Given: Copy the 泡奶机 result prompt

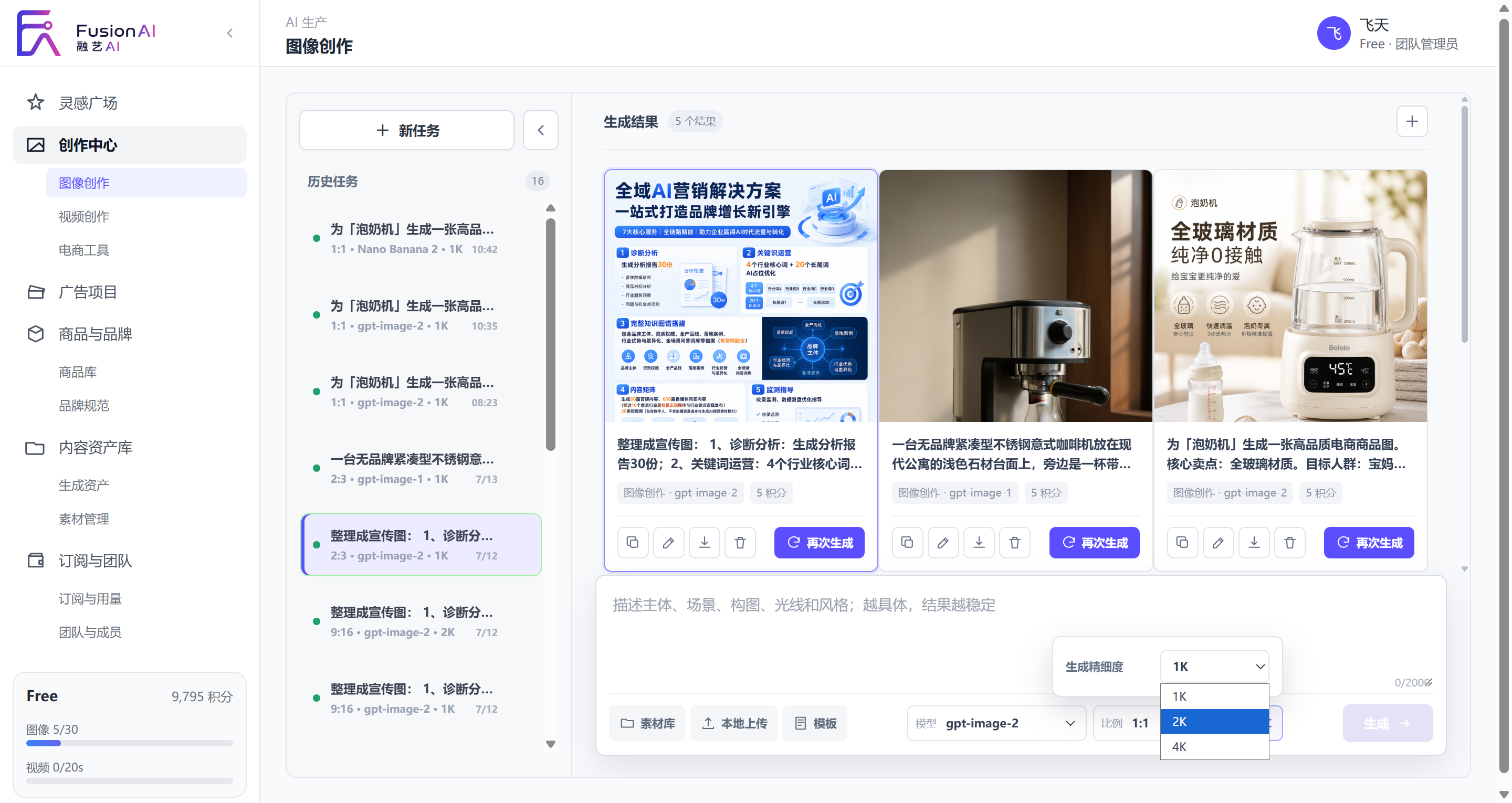Looking at the screenshot, I should 1182,542.
